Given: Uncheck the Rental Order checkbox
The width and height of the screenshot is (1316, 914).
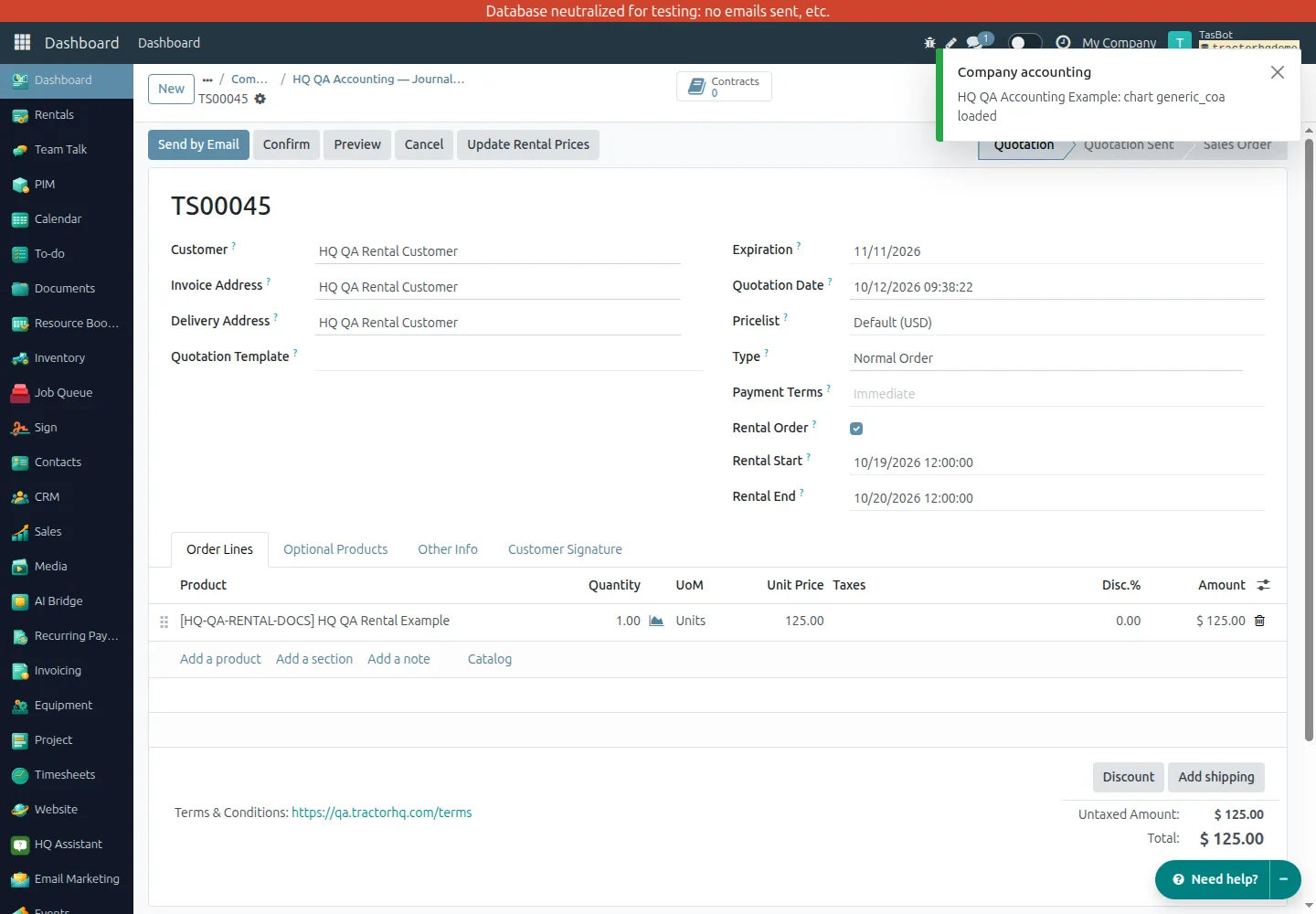Looking at the screenshot, I should (856, 429).
